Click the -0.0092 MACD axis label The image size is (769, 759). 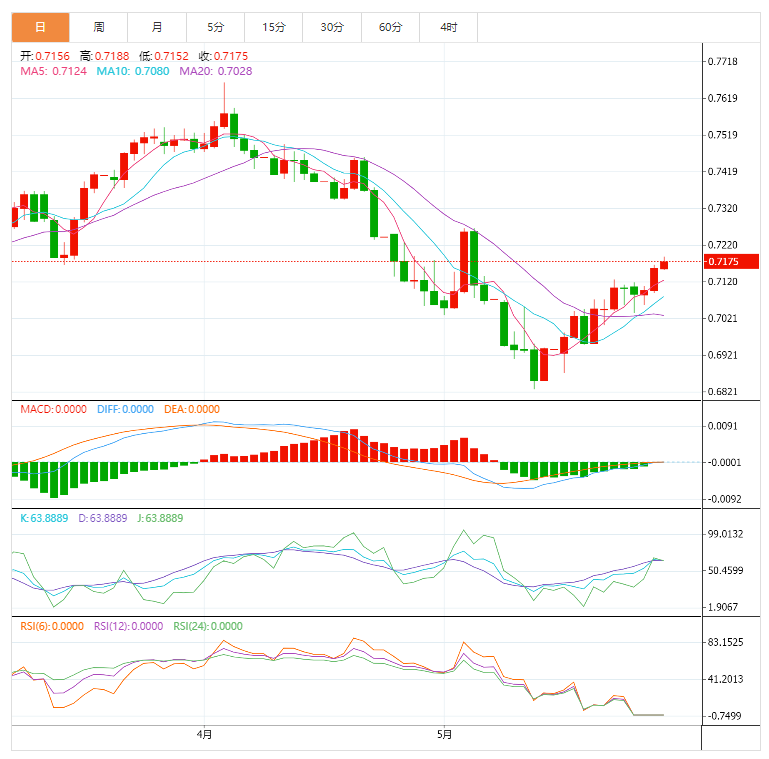(x=724, y=499)
